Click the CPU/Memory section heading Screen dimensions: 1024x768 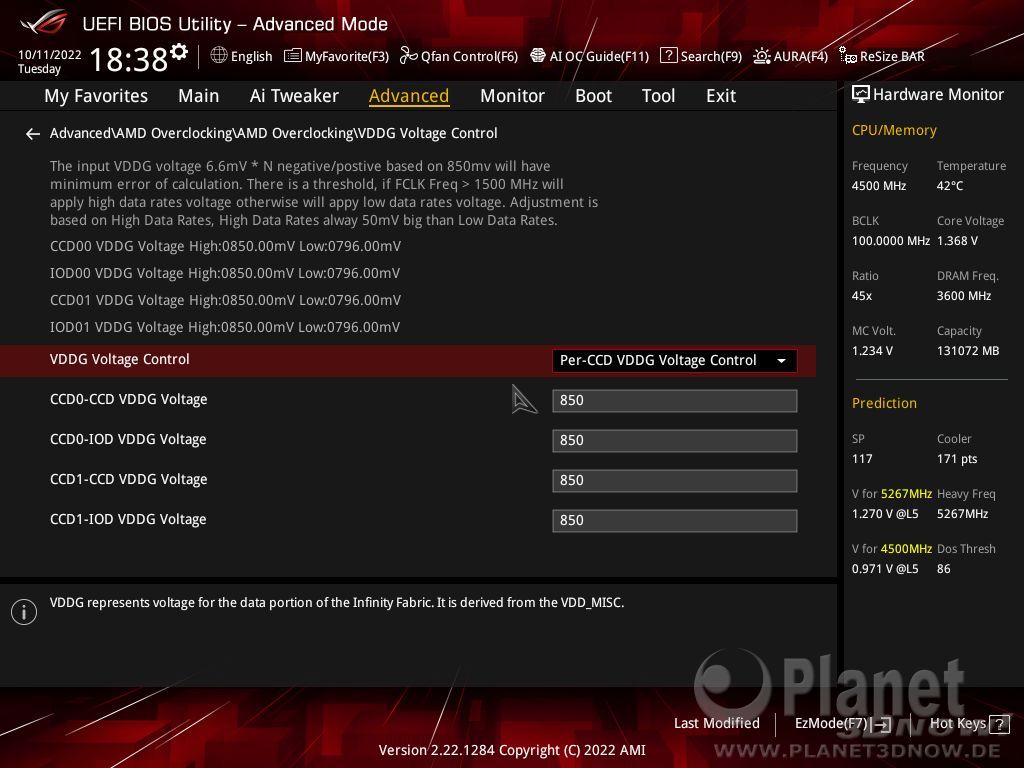894,131
